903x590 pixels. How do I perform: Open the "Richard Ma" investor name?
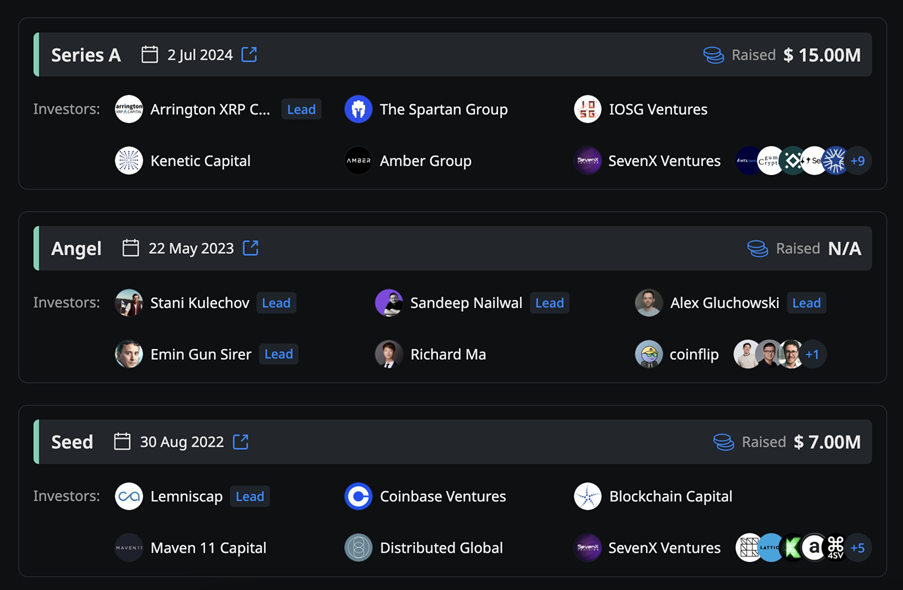click(x=448, y=354)
